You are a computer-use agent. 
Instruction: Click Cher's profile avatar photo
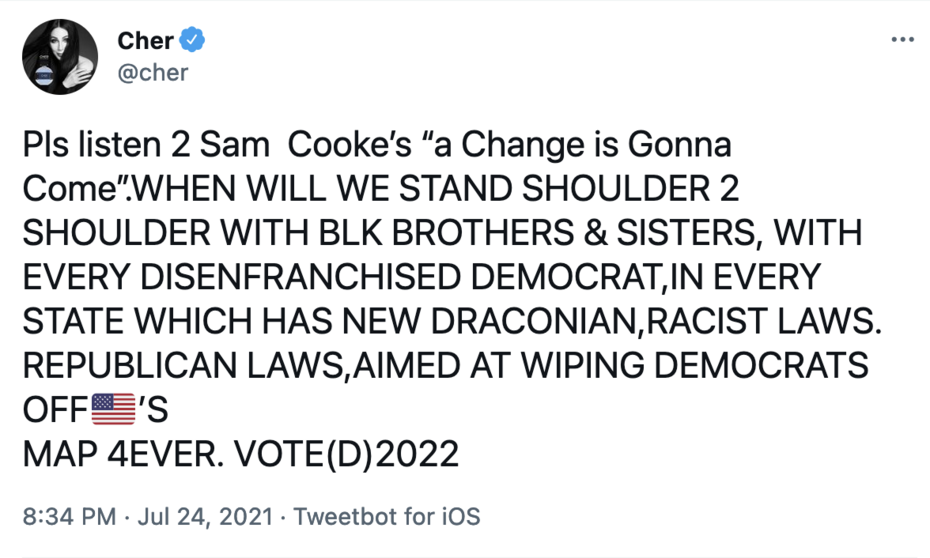60,56
